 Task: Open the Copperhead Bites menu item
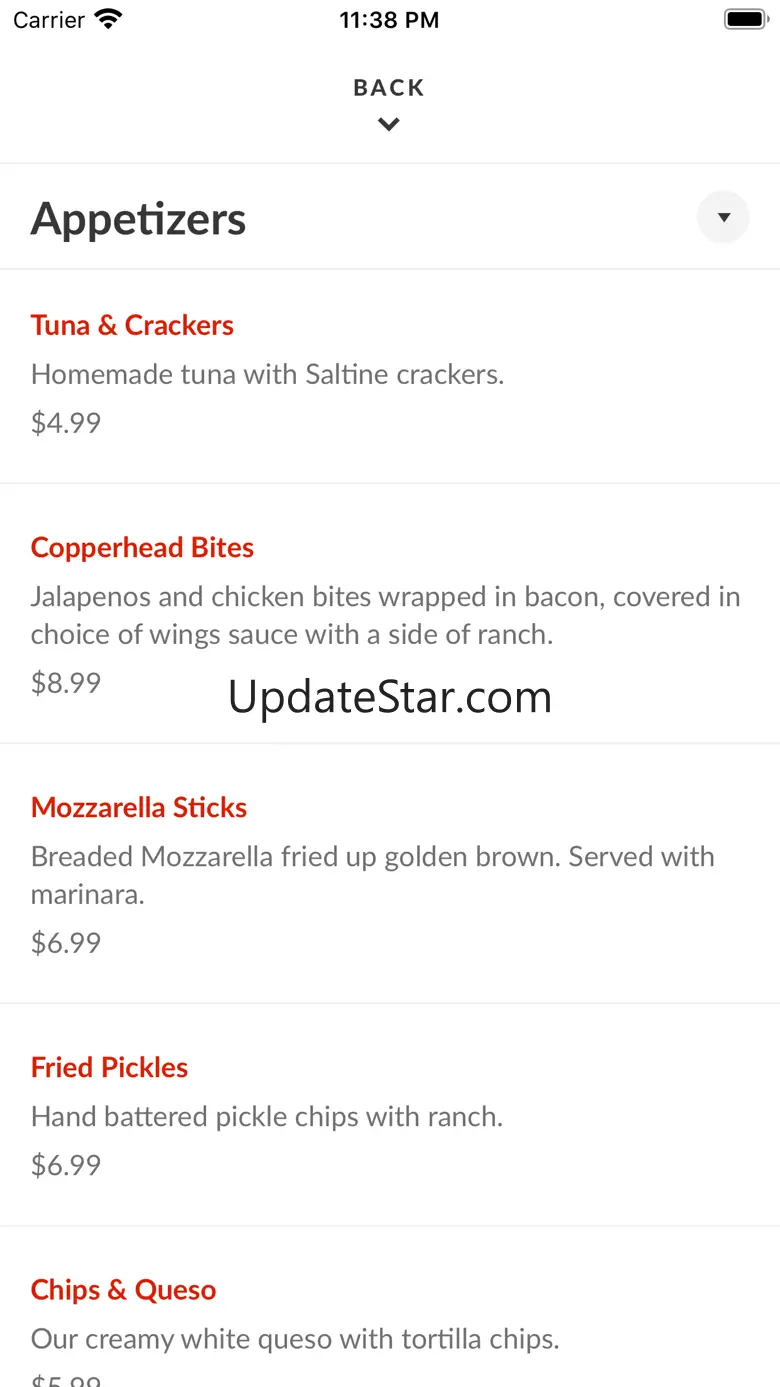click(x=142, y=547)
